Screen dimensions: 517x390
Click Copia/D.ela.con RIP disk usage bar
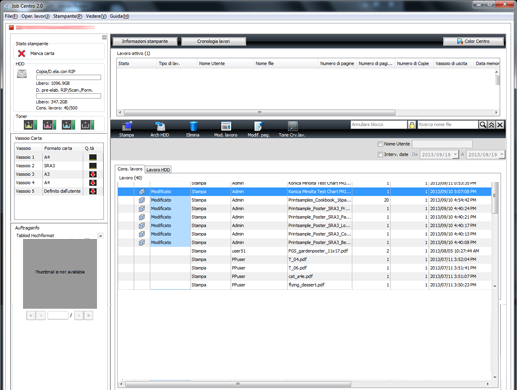pyautogui.click(x=68, y=77)
